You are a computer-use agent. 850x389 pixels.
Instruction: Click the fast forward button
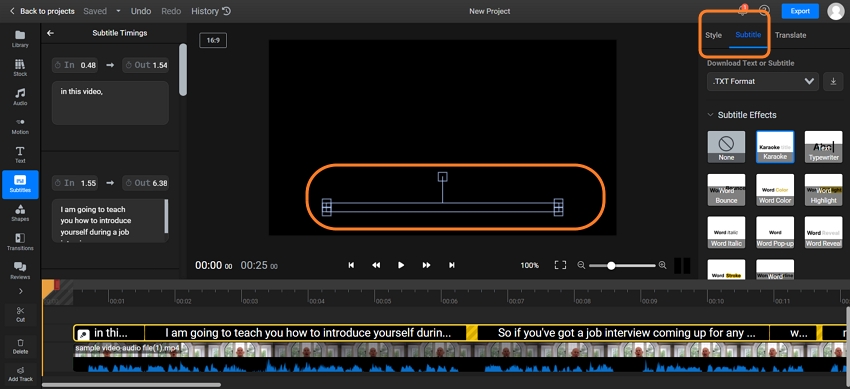[x=427, y=265]
